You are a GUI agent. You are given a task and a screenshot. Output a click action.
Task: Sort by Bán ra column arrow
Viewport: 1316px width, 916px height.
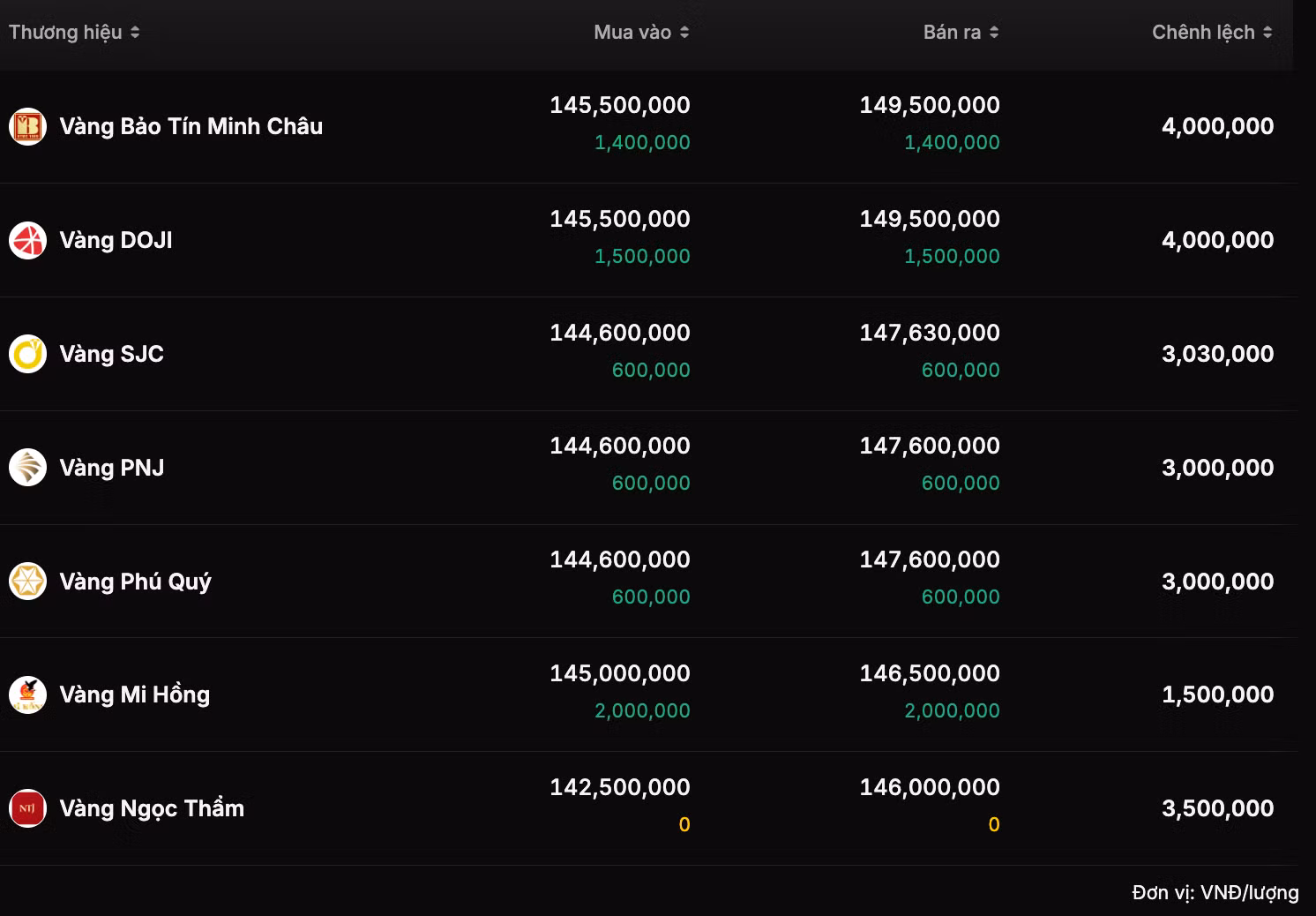tap(994, 33)
